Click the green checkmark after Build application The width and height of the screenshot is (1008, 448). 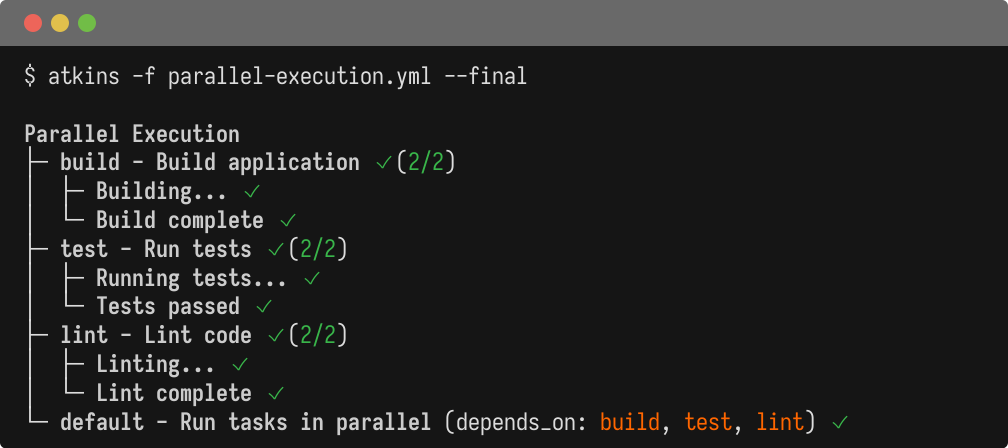click(x=384, y=163)
